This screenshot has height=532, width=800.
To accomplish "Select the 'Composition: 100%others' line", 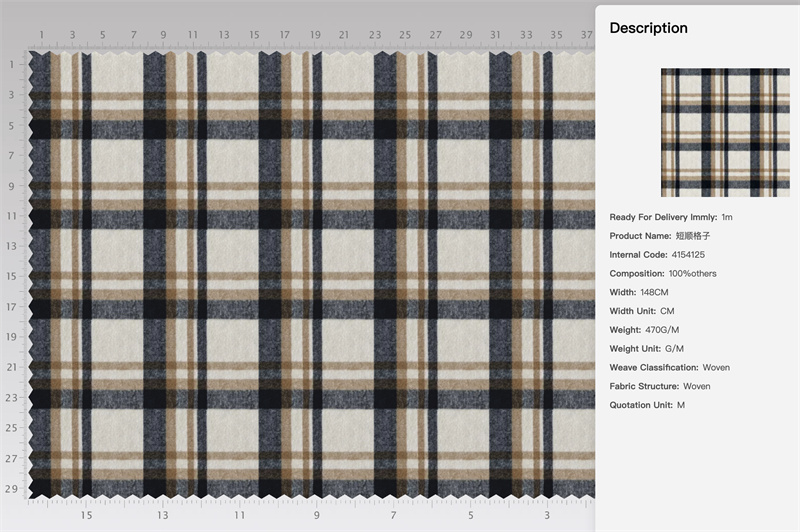I will click(663, 273).
